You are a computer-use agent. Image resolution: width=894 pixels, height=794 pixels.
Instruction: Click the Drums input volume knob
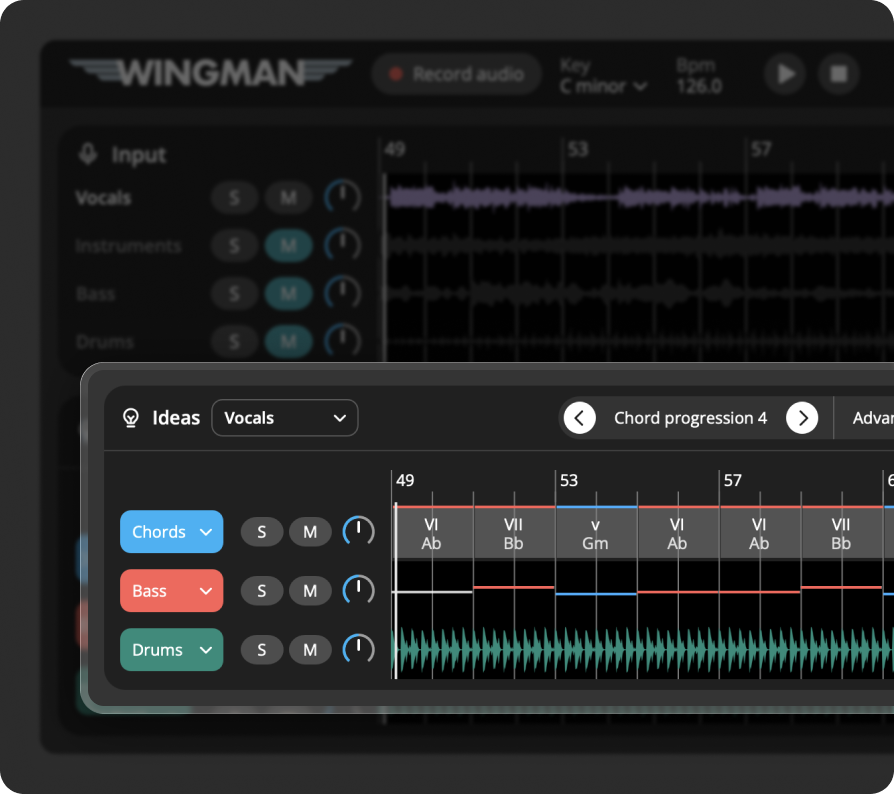coord(343,341)
